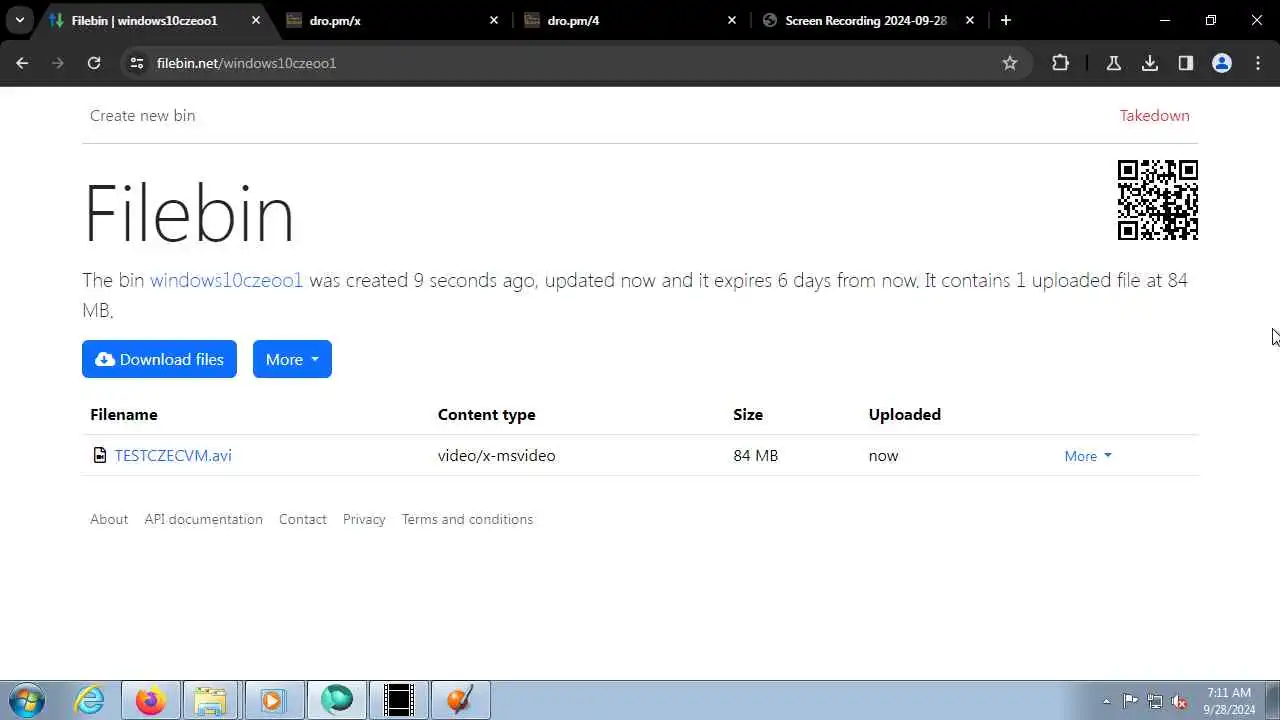The image size is (1280, 720).
Task: View site information icon in address bar
Action: 137,63
